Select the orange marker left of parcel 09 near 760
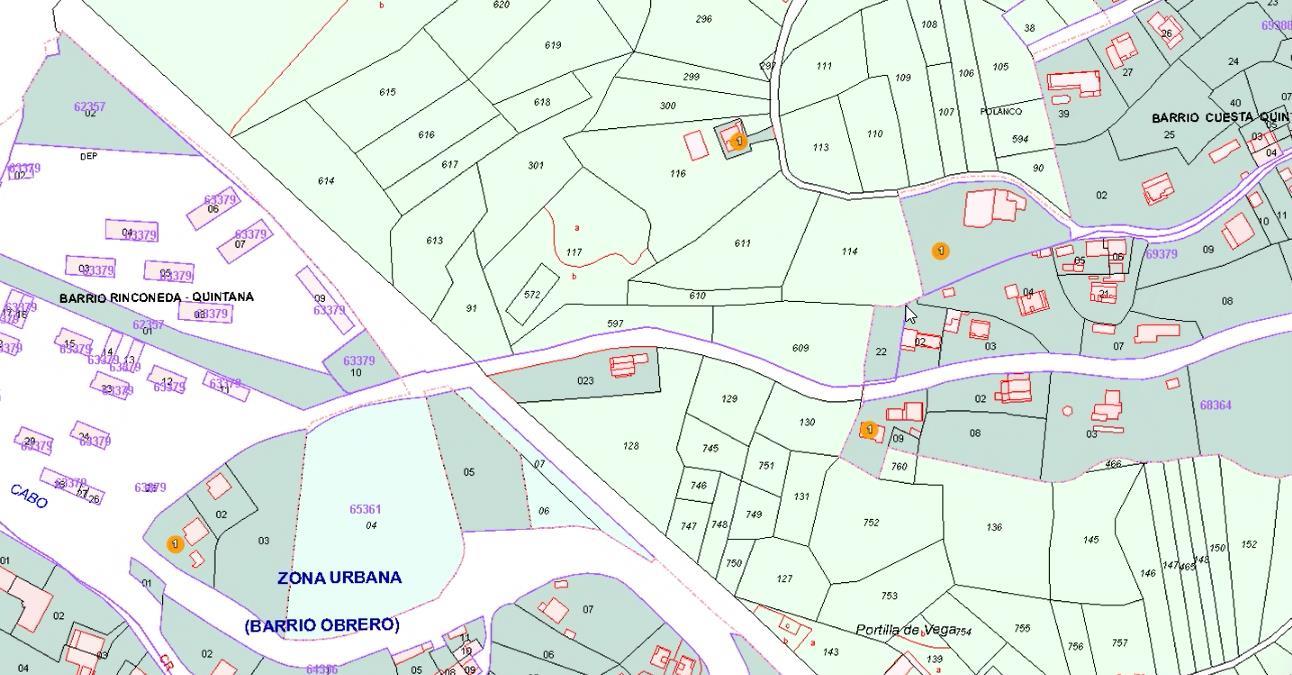The image size is (1292, 675). 869,430
